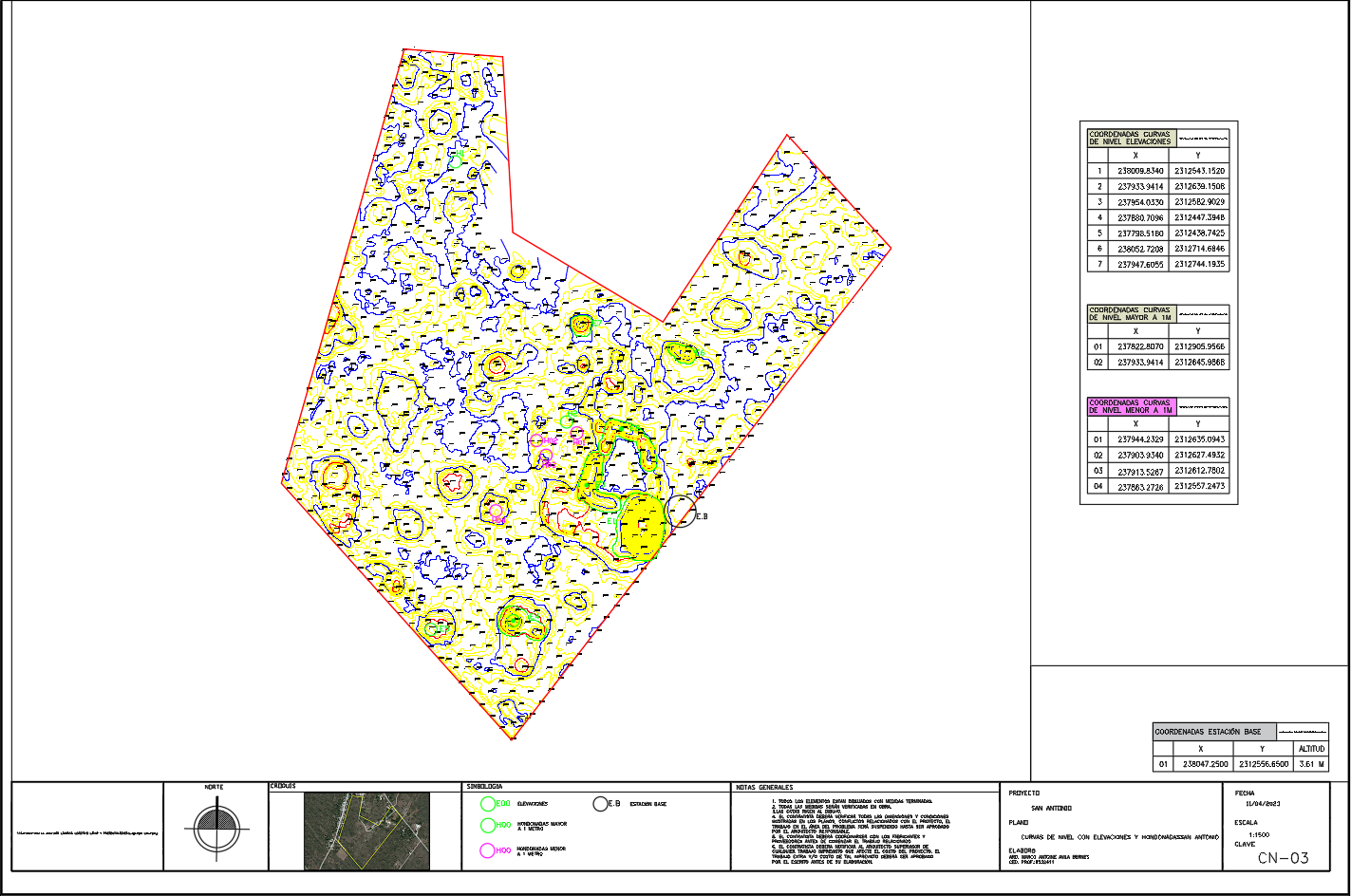Screen dimensions: 1351x896
Task: Toggle the green H00 hondonadas mayor symbol
Action: (487, 824)
